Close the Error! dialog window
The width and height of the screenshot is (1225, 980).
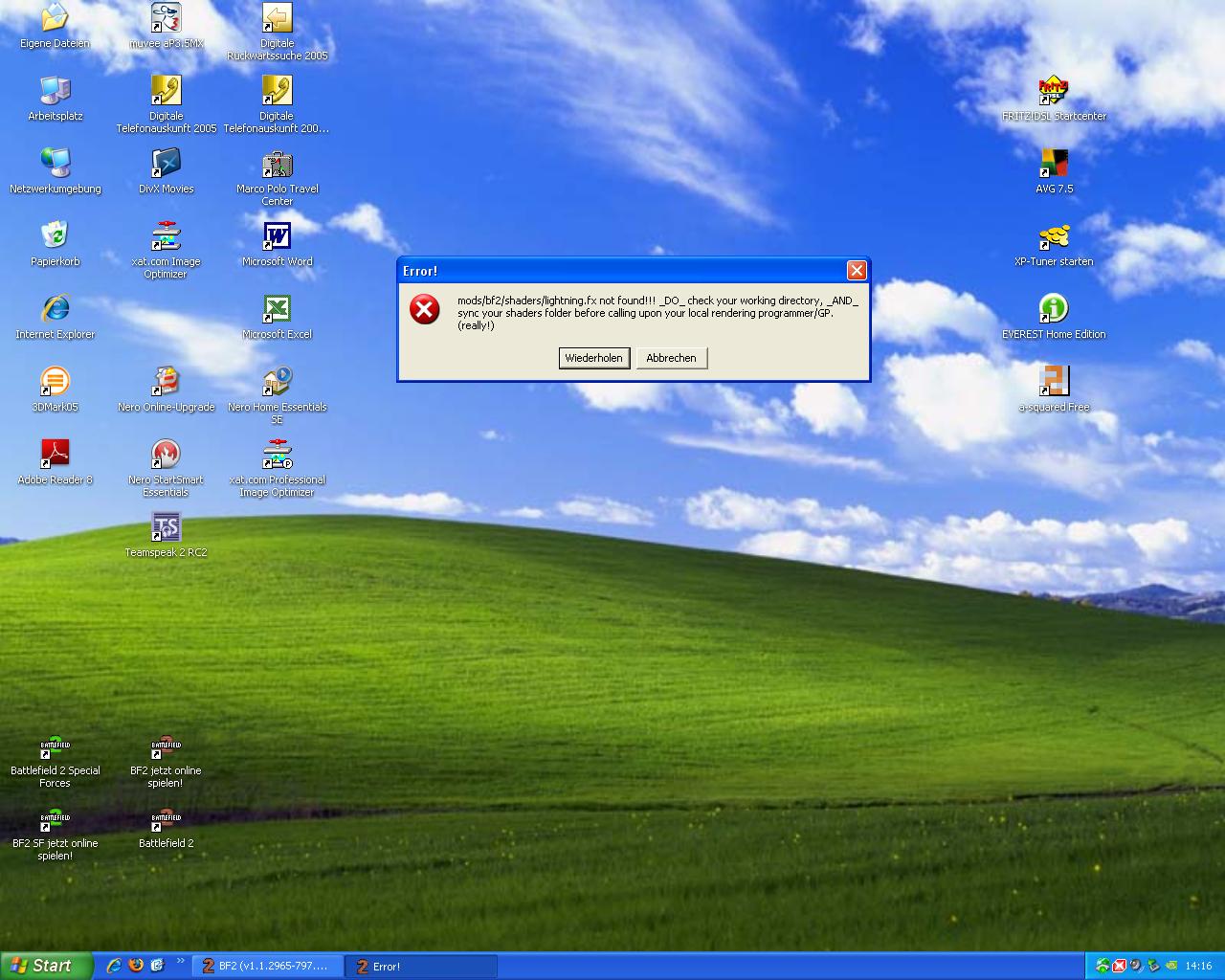[x=857, y=271]
